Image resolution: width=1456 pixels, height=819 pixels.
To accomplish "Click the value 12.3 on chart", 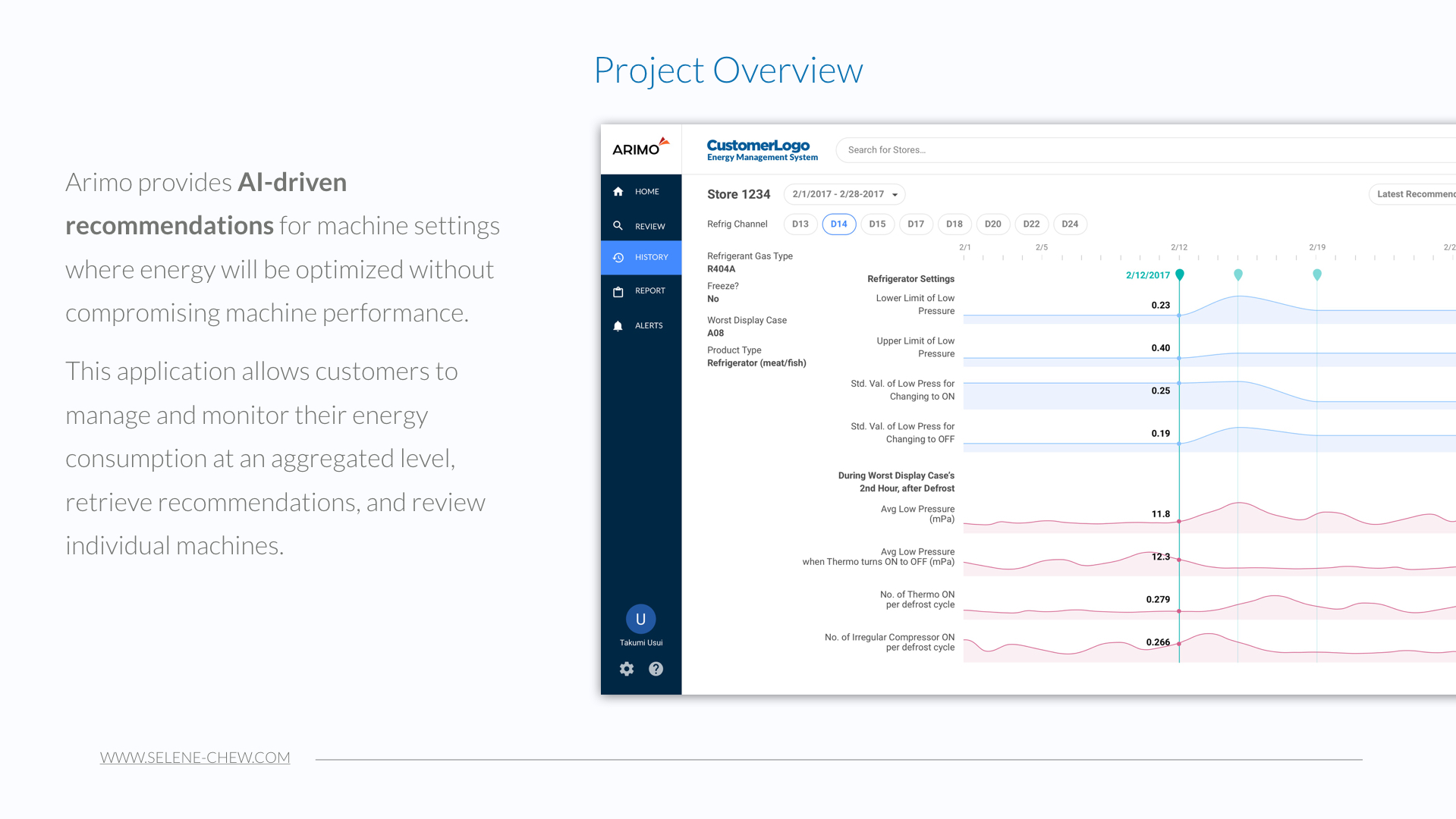I will (1161, 557).
